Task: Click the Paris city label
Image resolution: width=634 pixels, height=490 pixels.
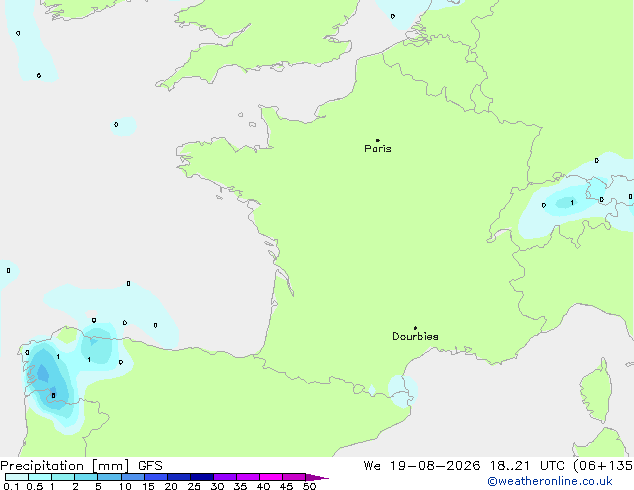Action: (378, 149)
